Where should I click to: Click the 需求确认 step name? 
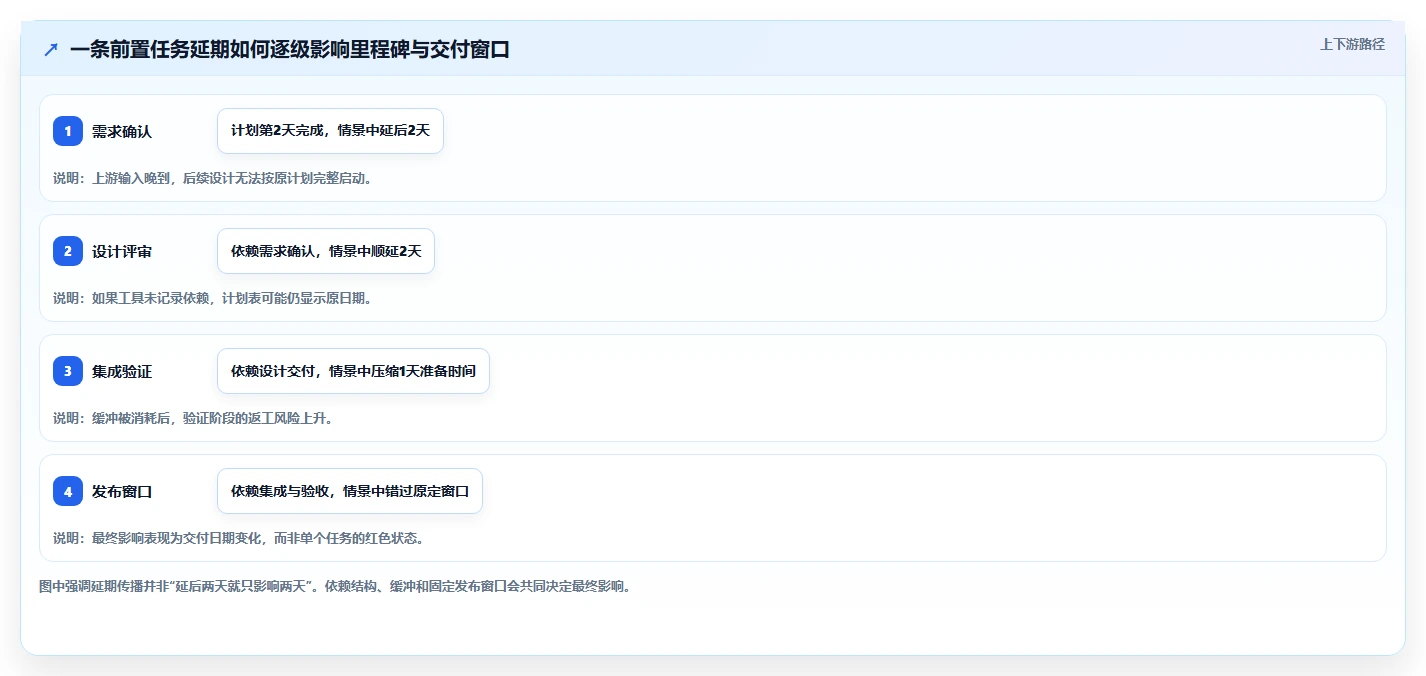tap(122, 131)
